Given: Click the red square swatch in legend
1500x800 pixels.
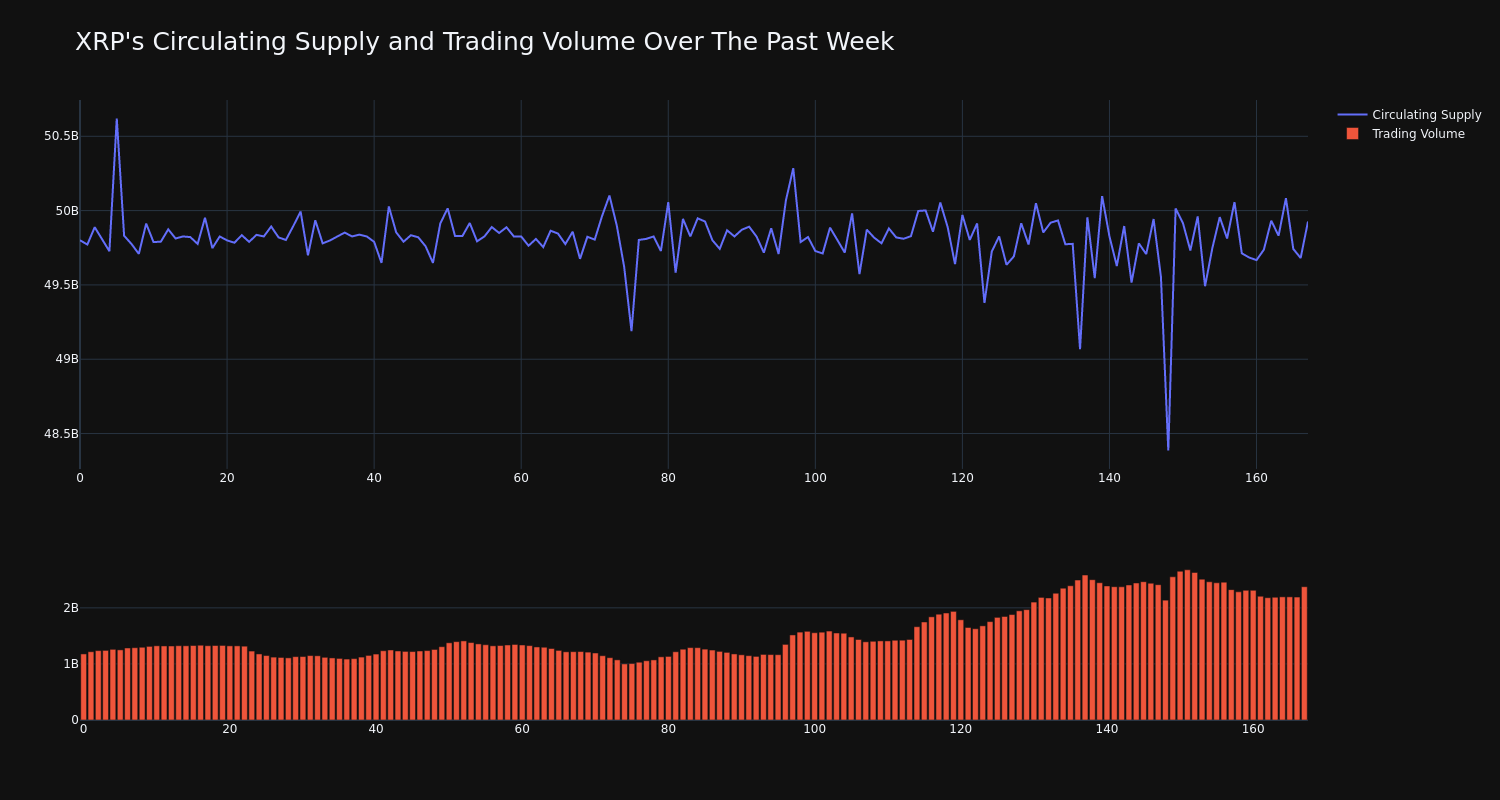Looking at the screenshot, I should click(1352, 134).
